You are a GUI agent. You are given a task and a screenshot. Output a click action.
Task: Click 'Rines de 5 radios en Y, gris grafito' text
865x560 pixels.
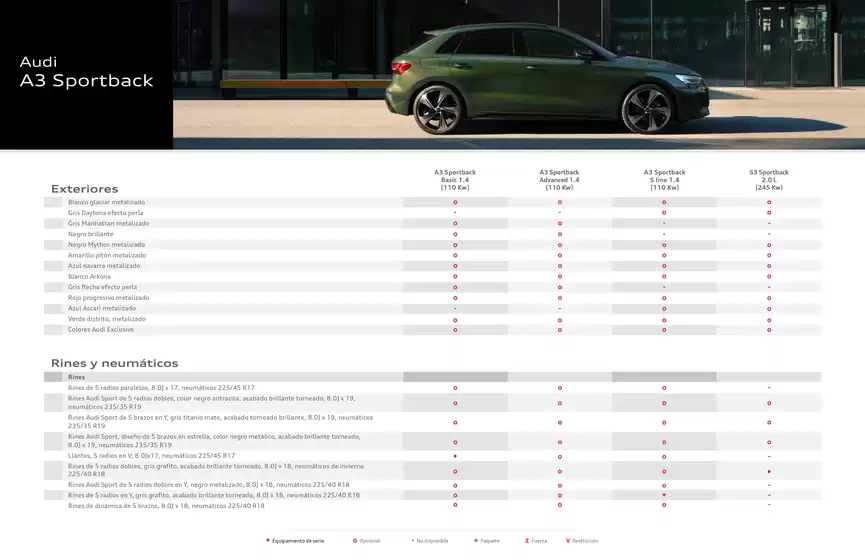coord(213,495)
